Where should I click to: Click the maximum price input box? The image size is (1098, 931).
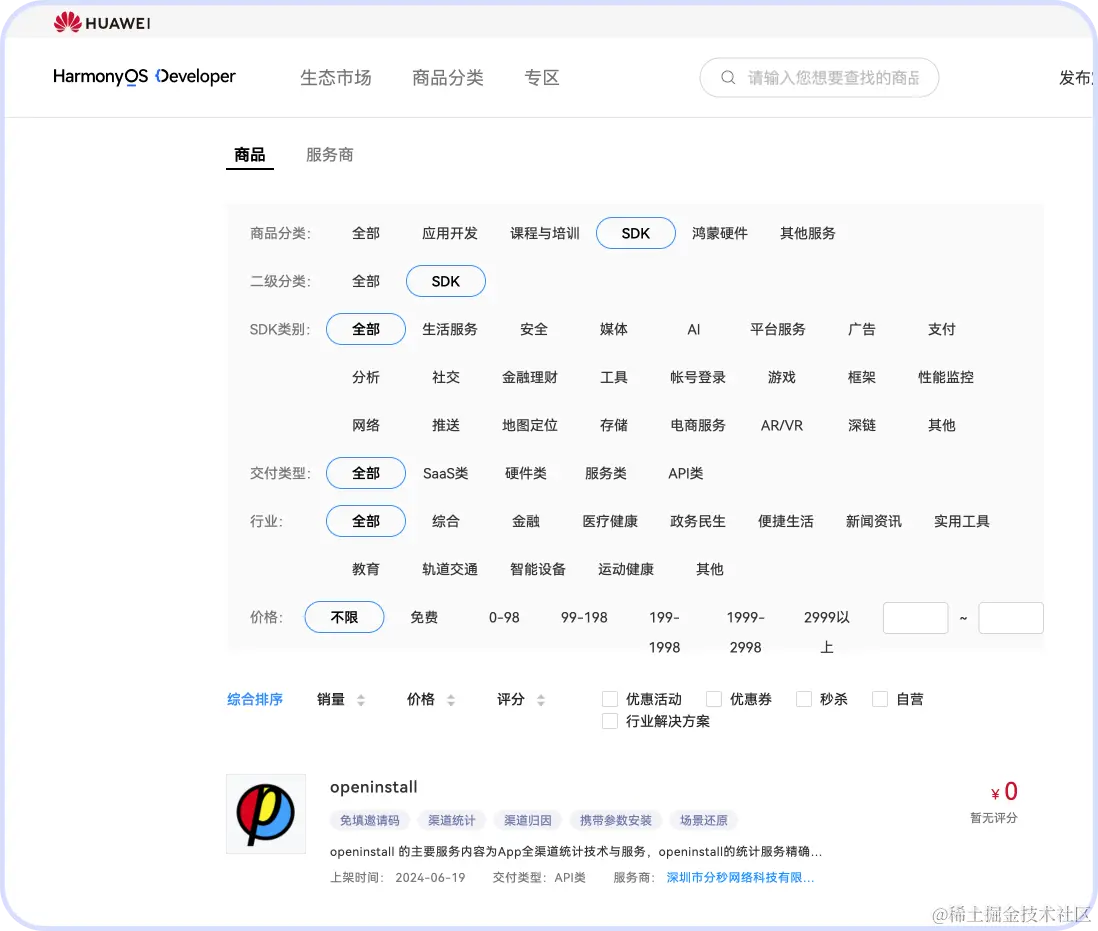[1011, 618]
